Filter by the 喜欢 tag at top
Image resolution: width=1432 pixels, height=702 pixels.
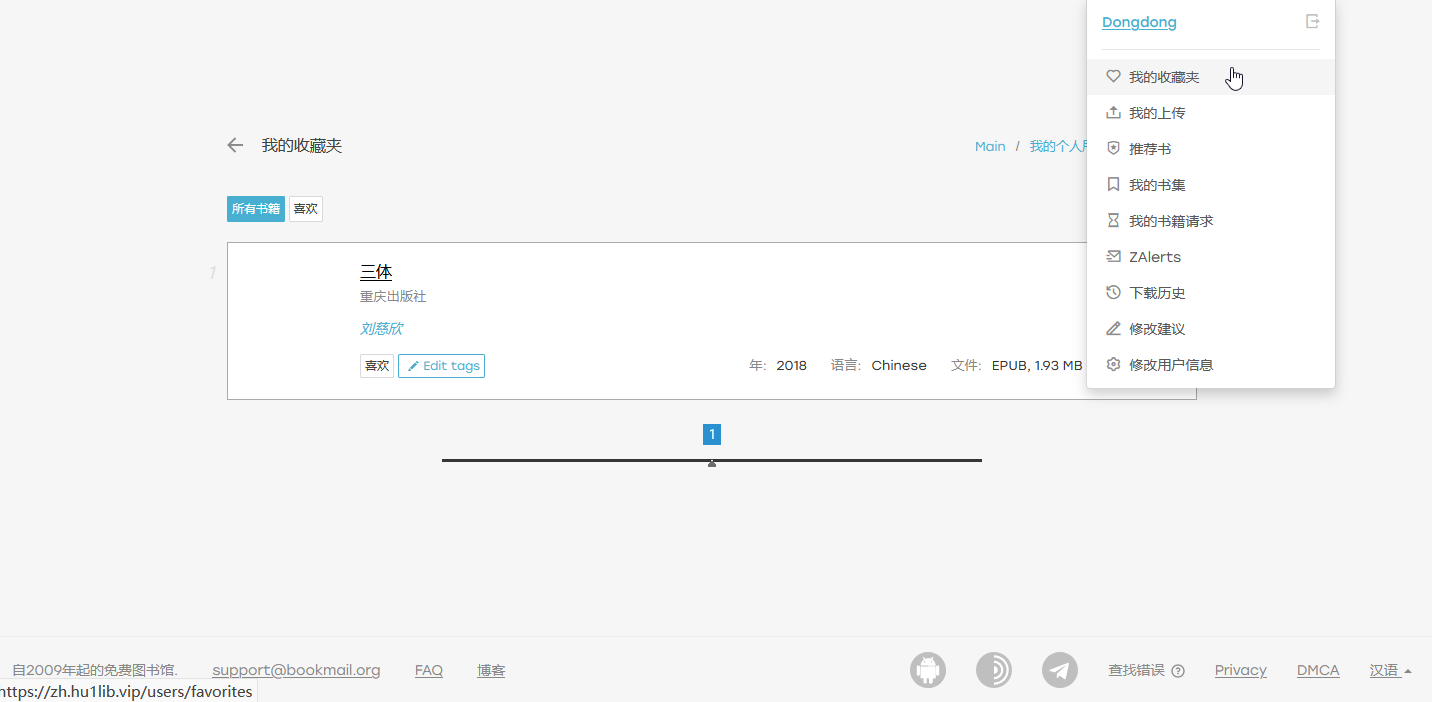(x=306, y=209)
